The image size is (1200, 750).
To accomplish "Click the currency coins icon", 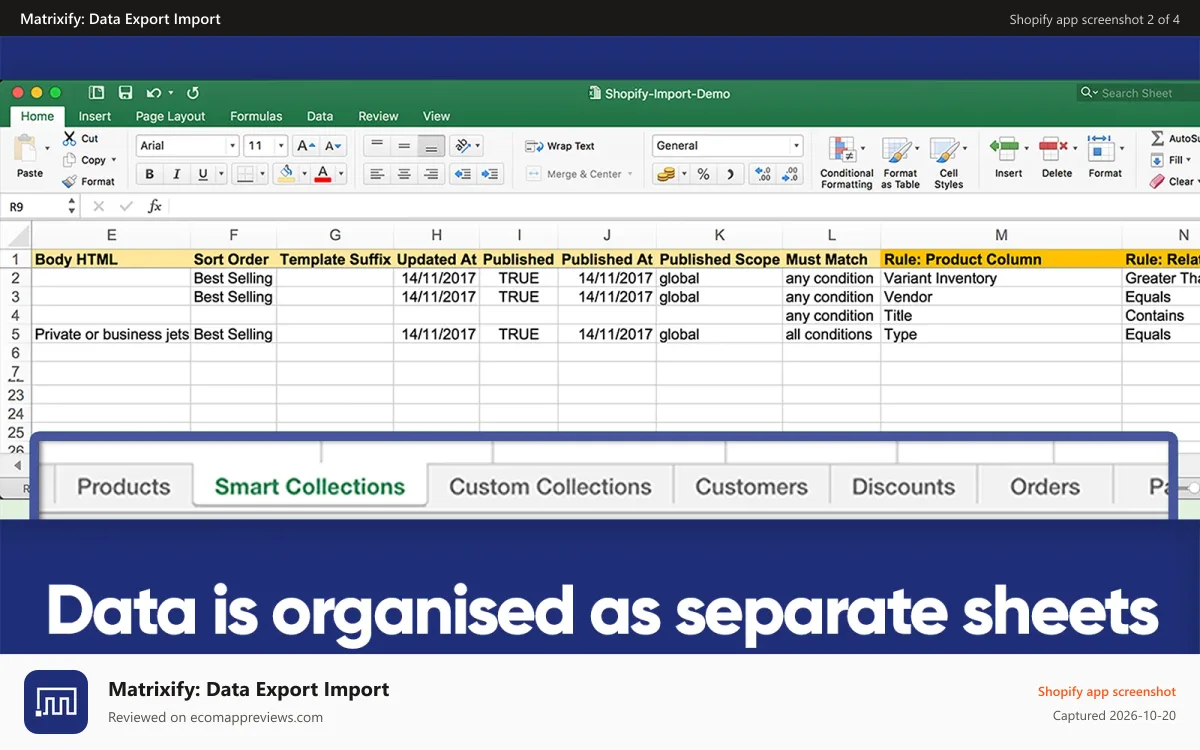I will [x=665, y=174].
